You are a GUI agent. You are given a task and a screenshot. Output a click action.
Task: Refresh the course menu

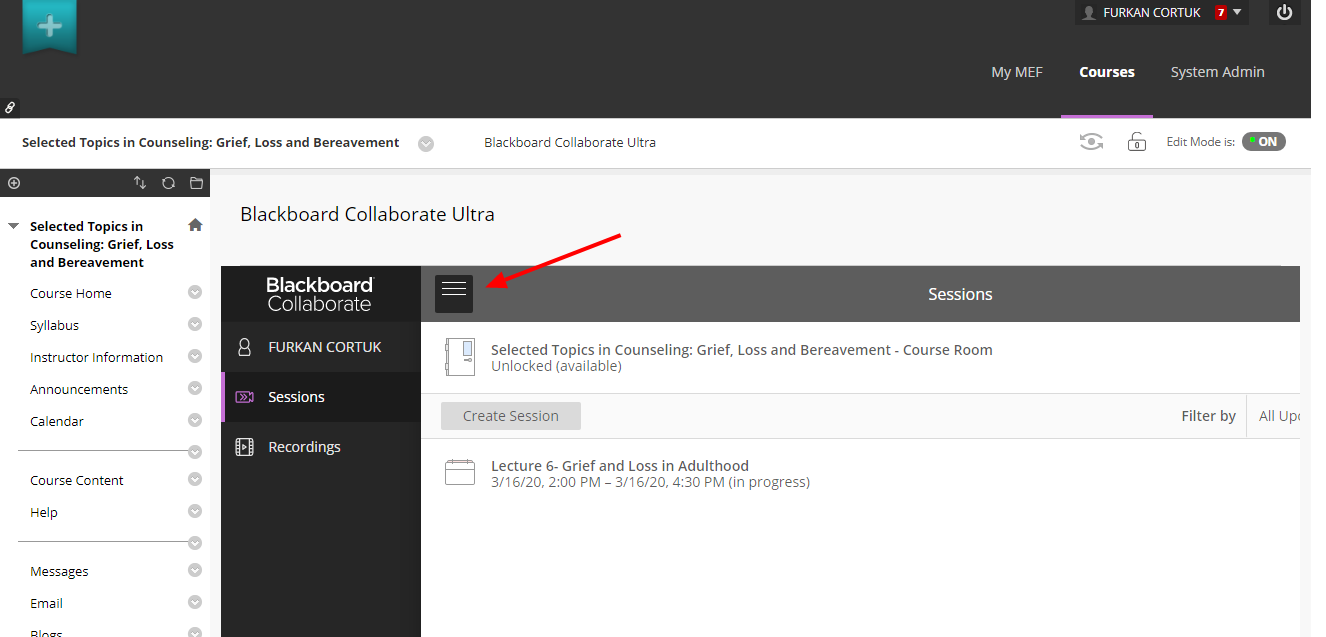coord(168,183)
